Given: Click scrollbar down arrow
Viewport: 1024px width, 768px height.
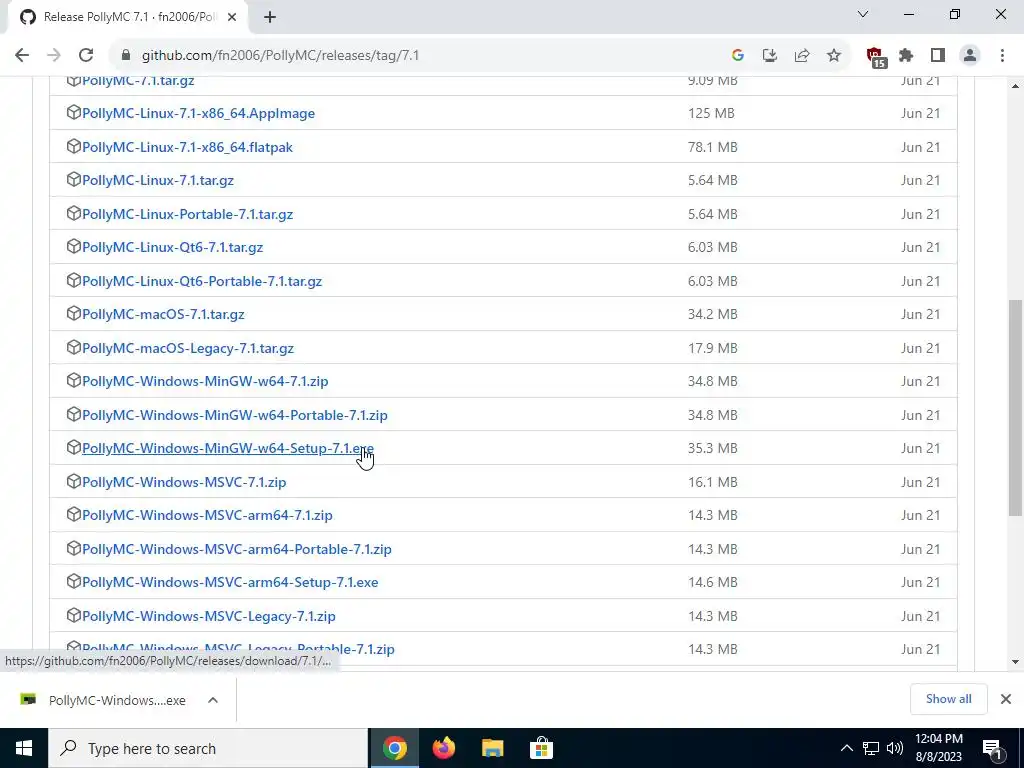Looking at the screenshot, I should [1016, 662].
